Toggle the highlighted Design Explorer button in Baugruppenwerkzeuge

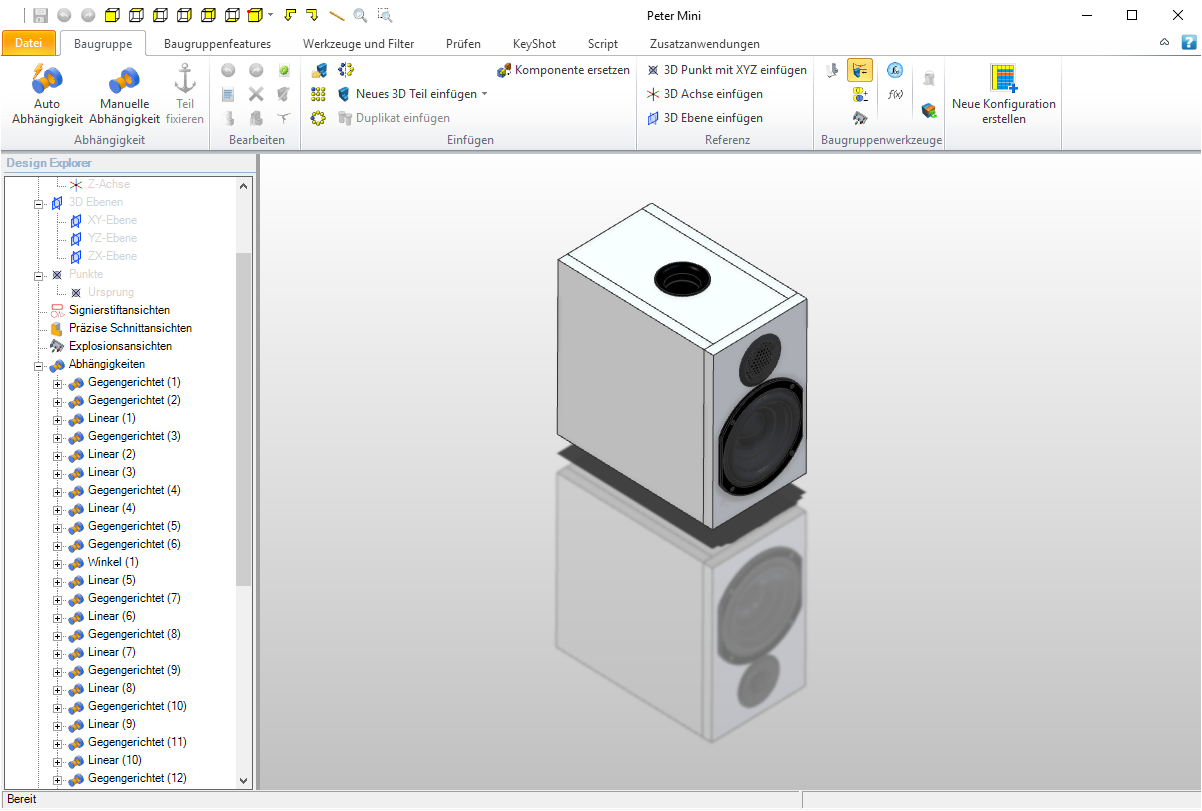pos(859,70)
